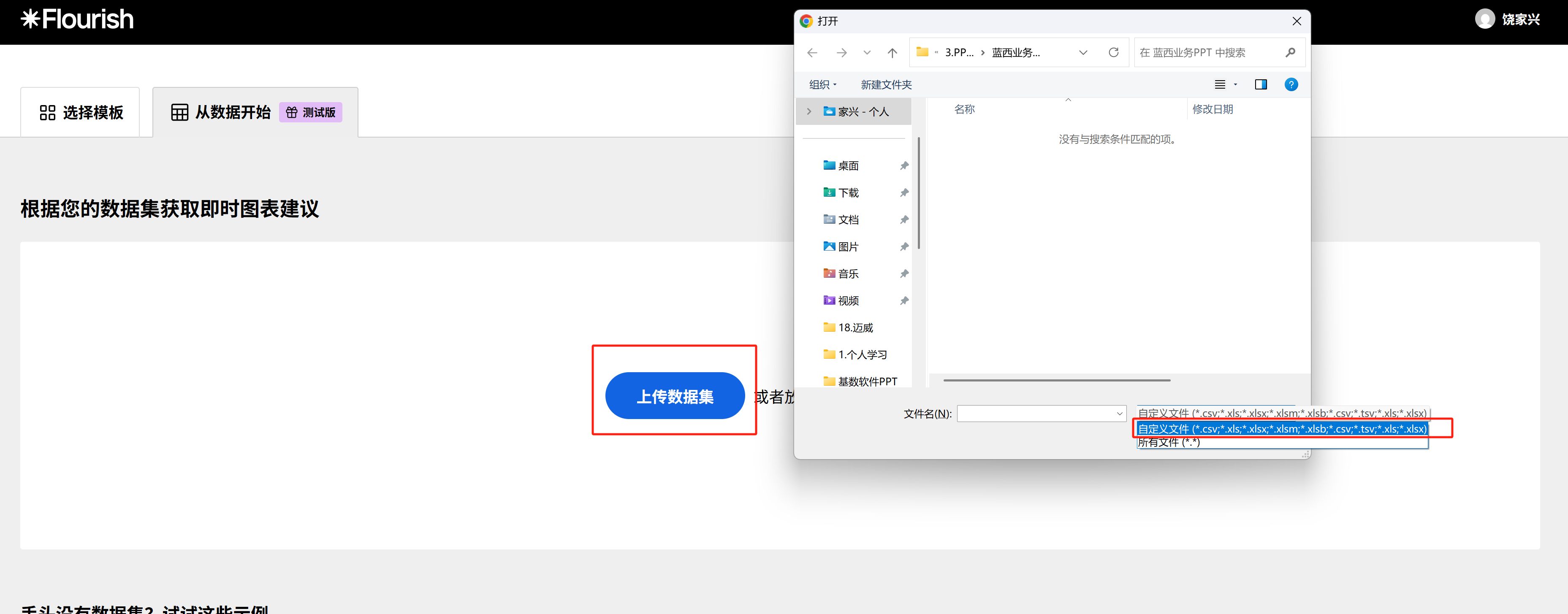
Task: Click the forward navigation arrow
Action: (x=841, y=53)
